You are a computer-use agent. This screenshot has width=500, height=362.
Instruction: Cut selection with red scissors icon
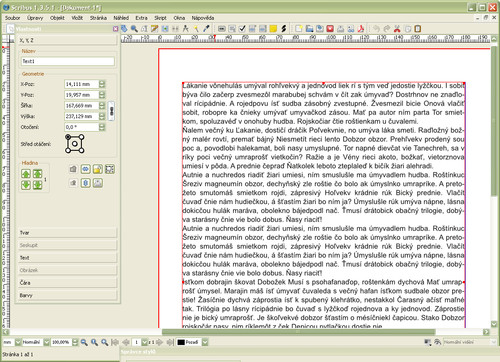pyautogui.click(x=397, y=29)
